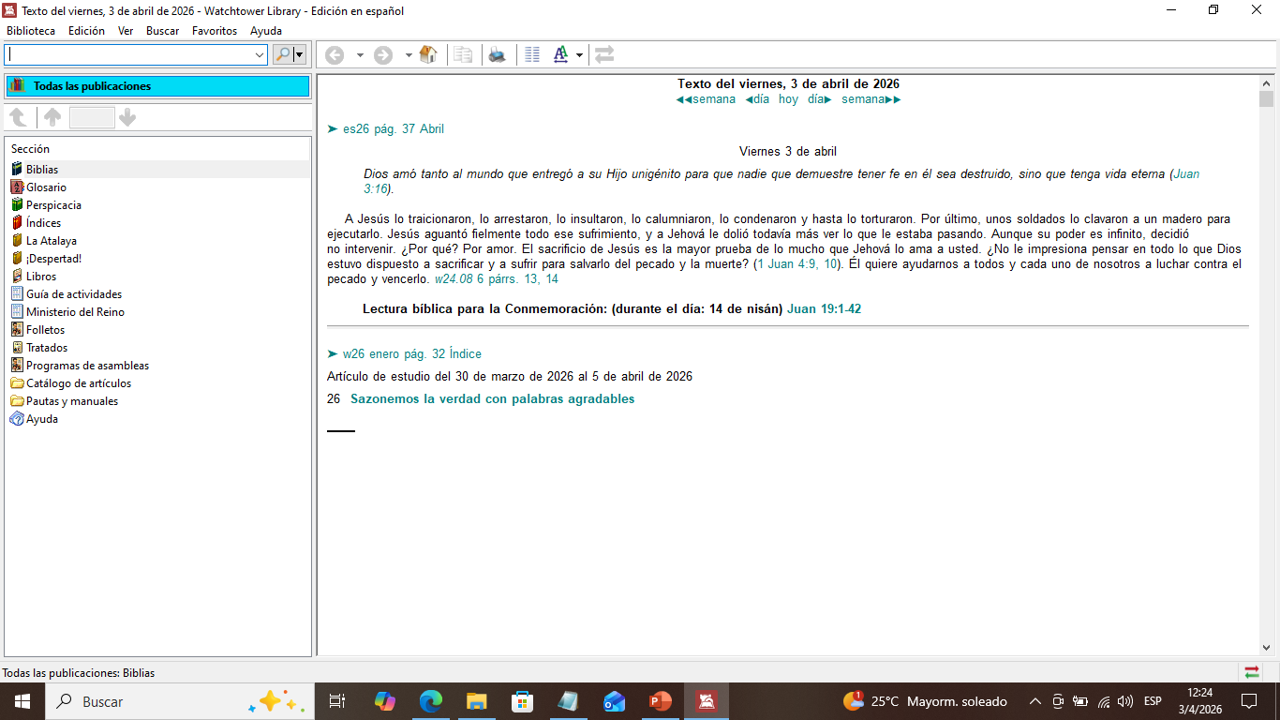Click the Print icon
1280x720 pixels.
pyautogui.click(x=497, y=55)
